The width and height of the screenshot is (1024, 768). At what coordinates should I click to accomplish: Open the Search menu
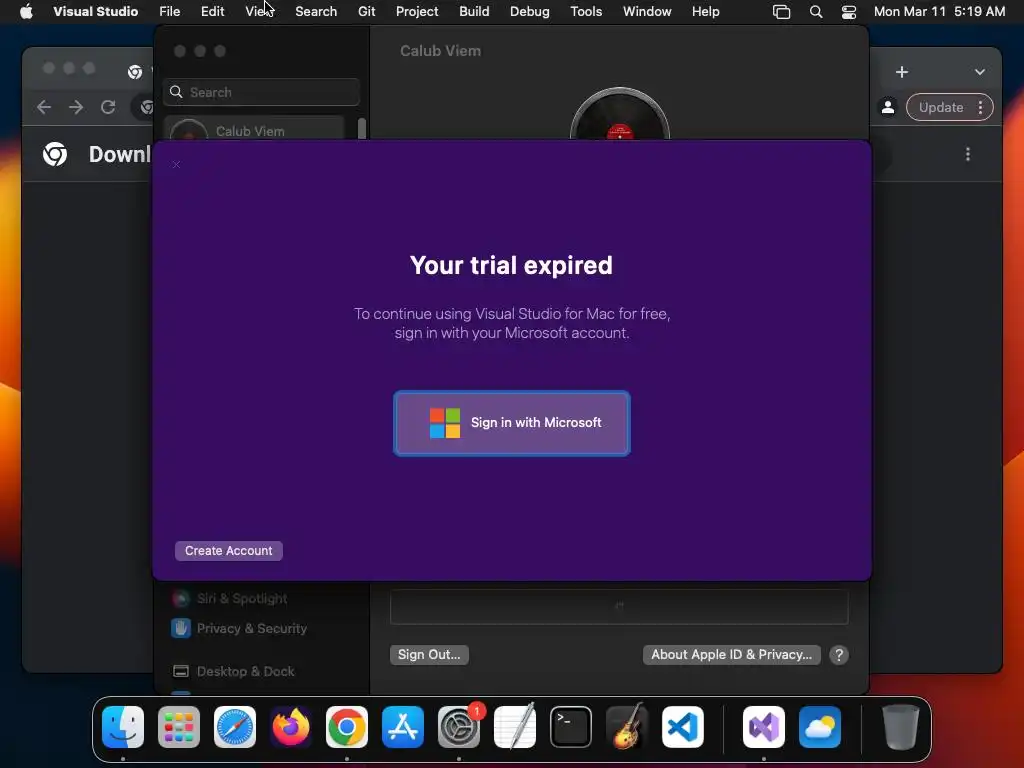pyautogui.click(x=316, y=11)
